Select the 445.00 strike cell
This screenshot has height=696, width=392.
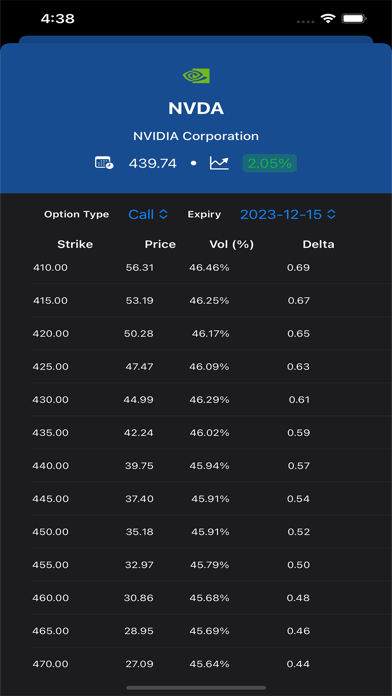pyautogui.click(x=51, y=498)
